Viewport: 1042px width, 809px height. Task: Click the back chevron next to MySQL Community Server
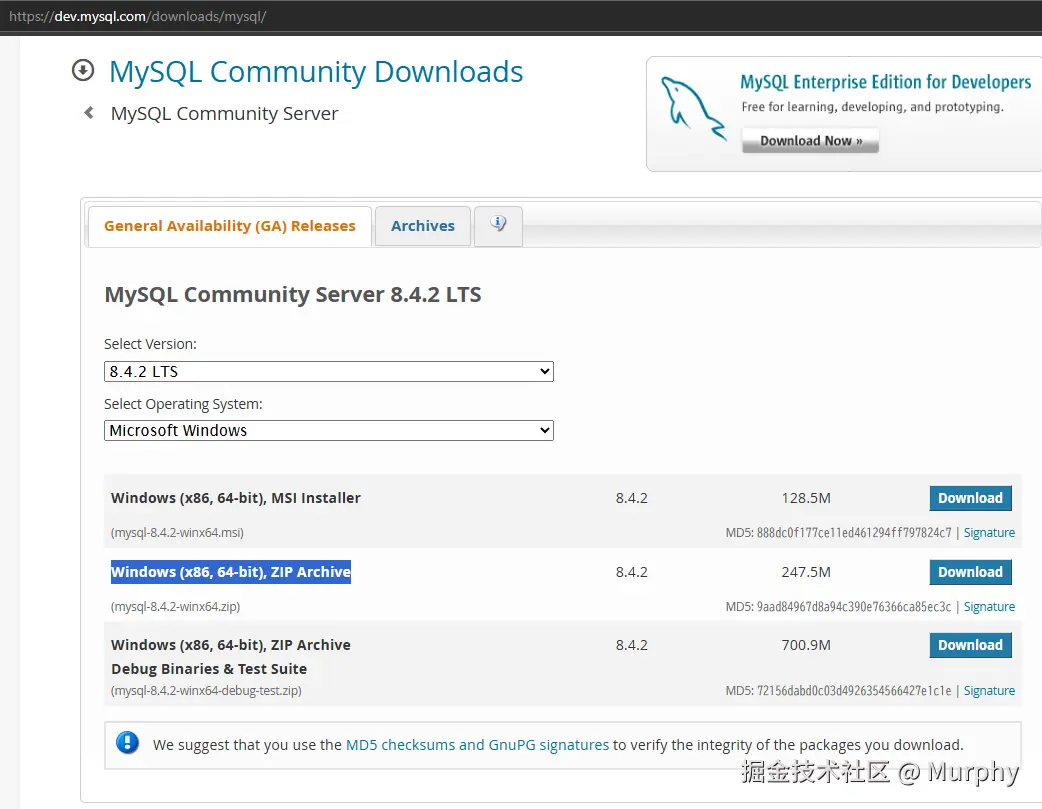[89, 112]
